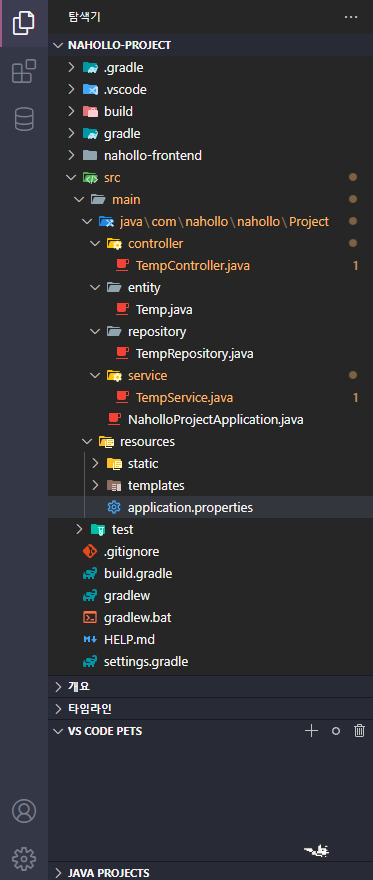Viewport: 373px width, 880px height.
Task: Open the Explorer view in activity bar
Action: 24,22
